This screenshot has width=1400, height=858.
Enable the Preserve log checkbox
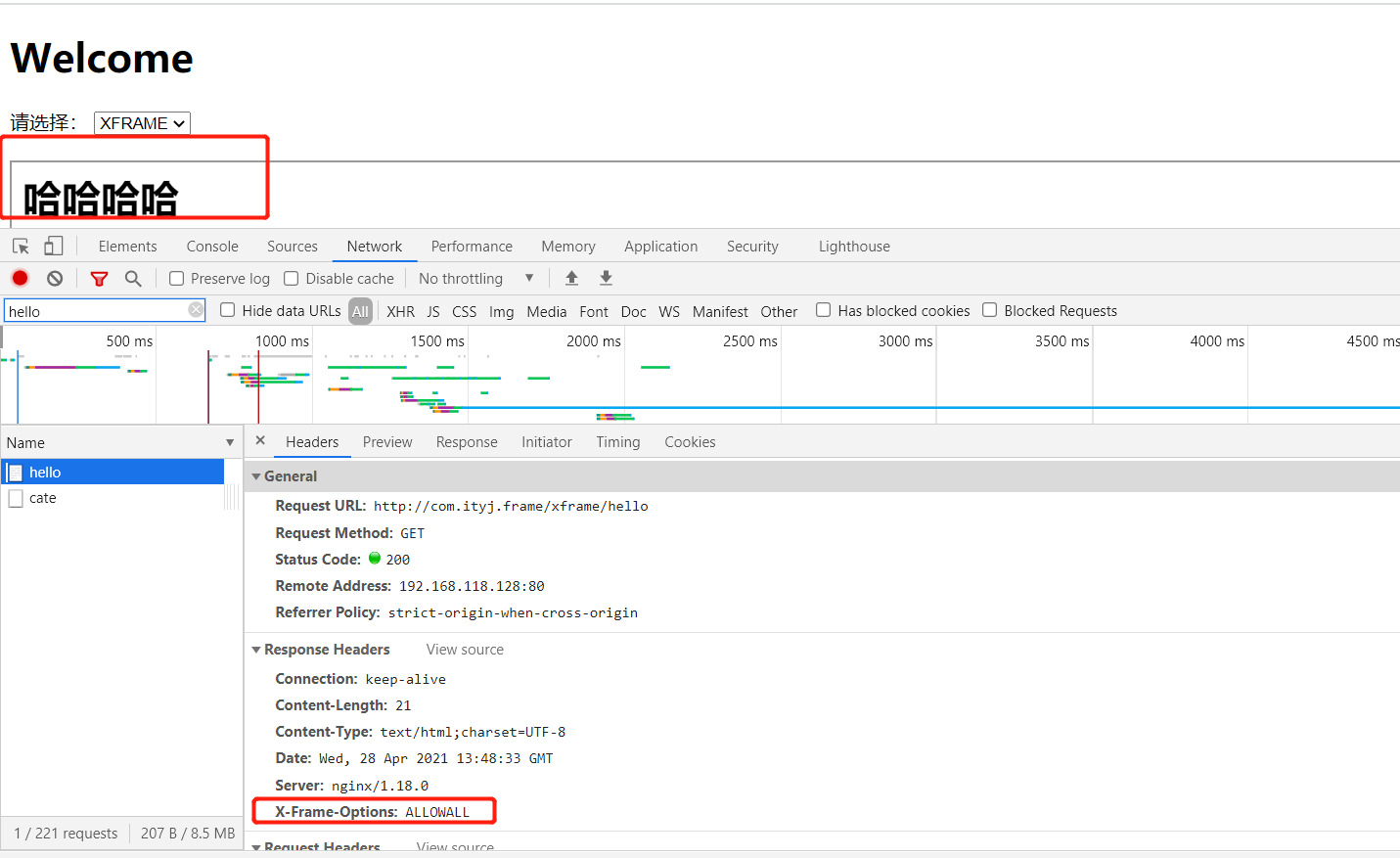coord(176,278)
